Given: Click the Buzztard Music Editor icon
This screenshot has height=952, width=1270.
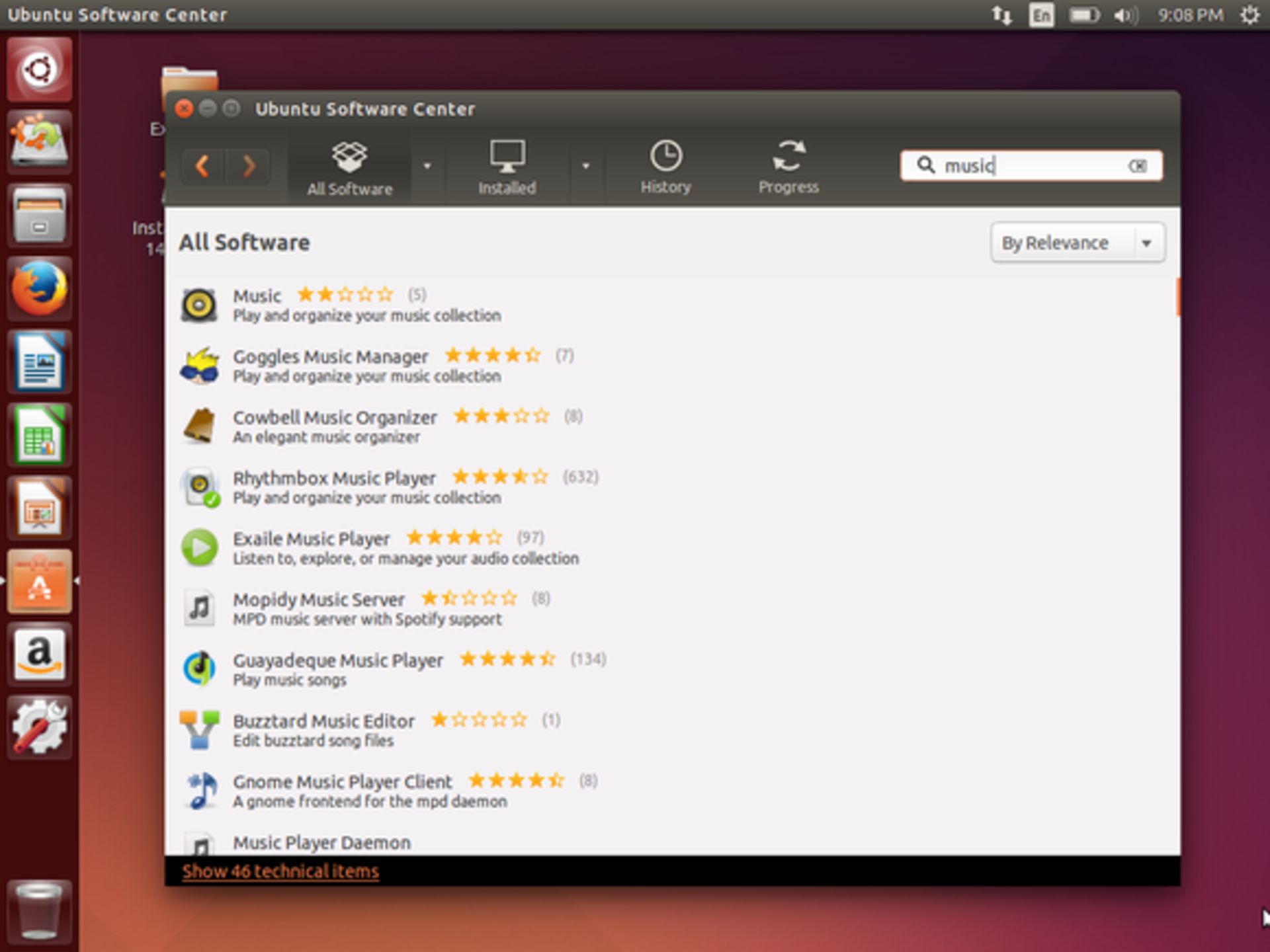Looking at the screenshot, I should click(199, 729).
